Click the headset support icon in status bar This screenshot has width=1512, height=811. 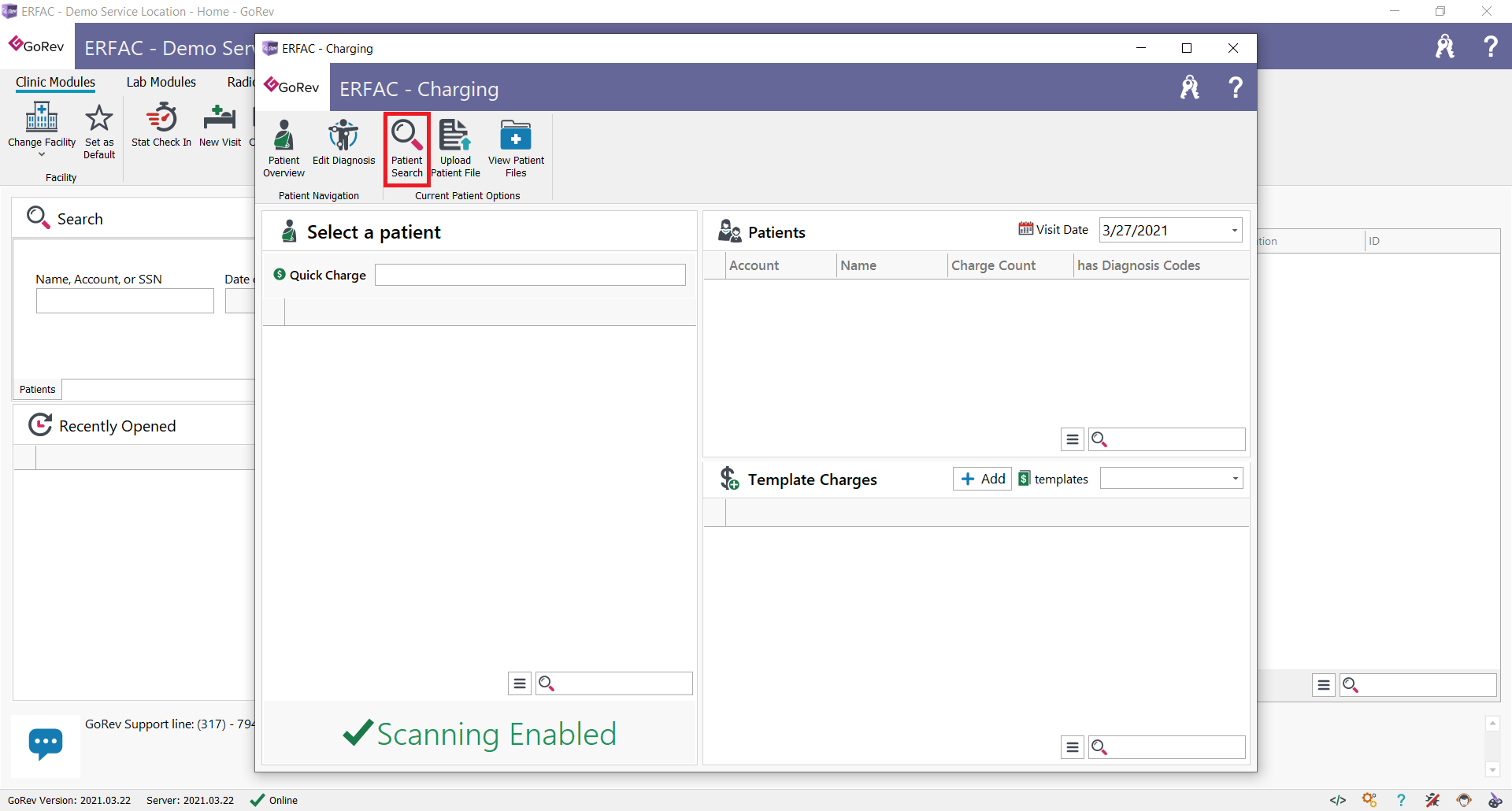(x=1464, y=800)
